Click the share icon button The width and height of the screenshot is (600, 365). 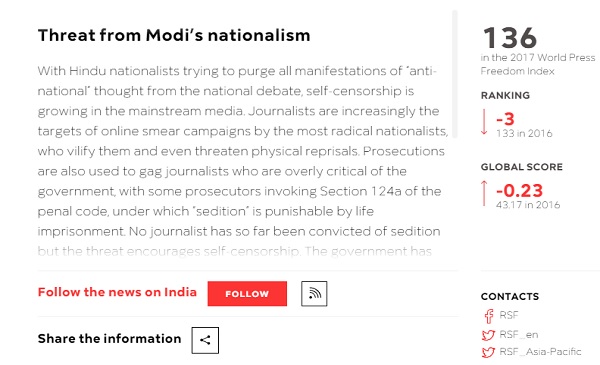click(205, 340)
